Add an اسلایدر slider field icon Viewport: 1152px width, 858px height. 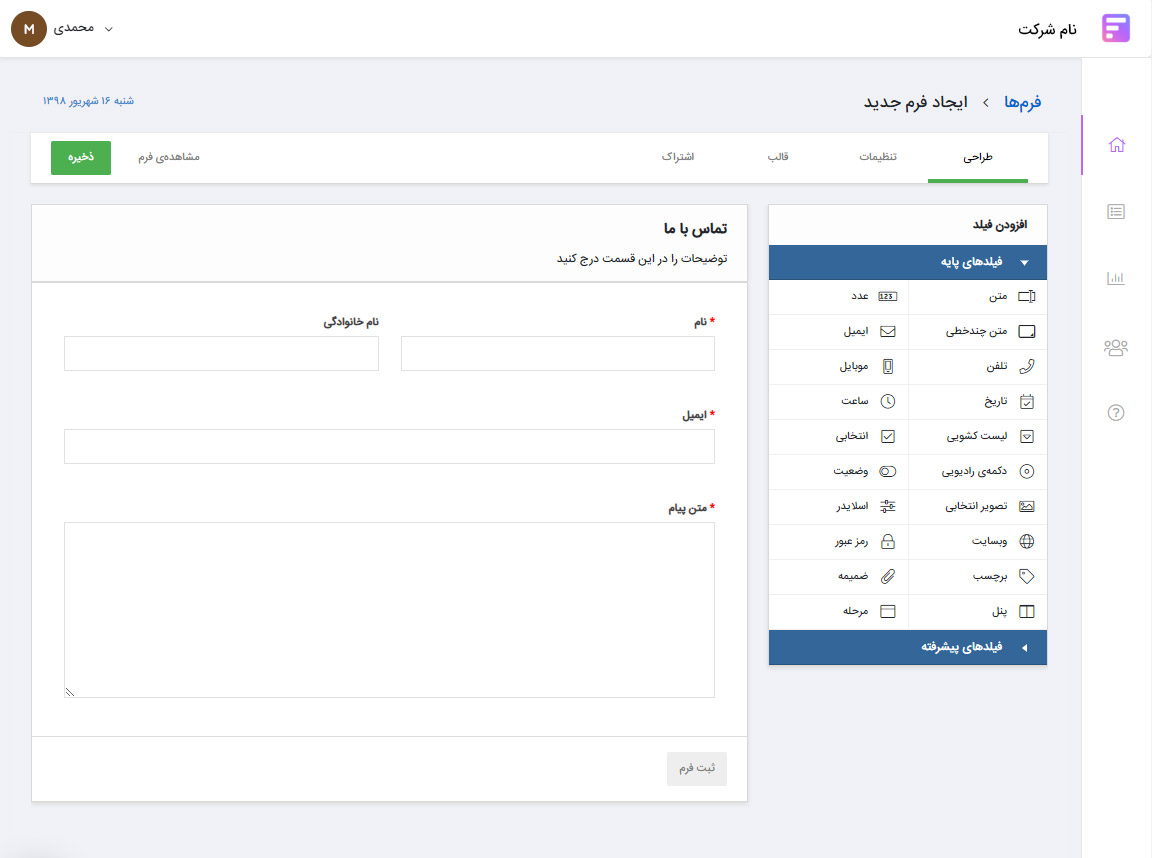(888, 506)
